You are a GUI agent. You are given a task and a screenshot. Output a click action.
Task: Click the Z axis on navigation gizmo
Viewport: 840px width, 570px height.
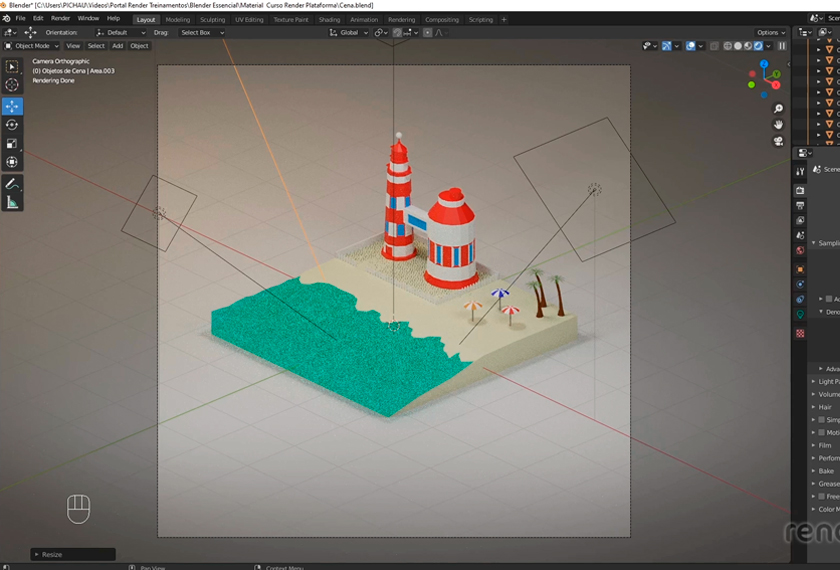764,63
